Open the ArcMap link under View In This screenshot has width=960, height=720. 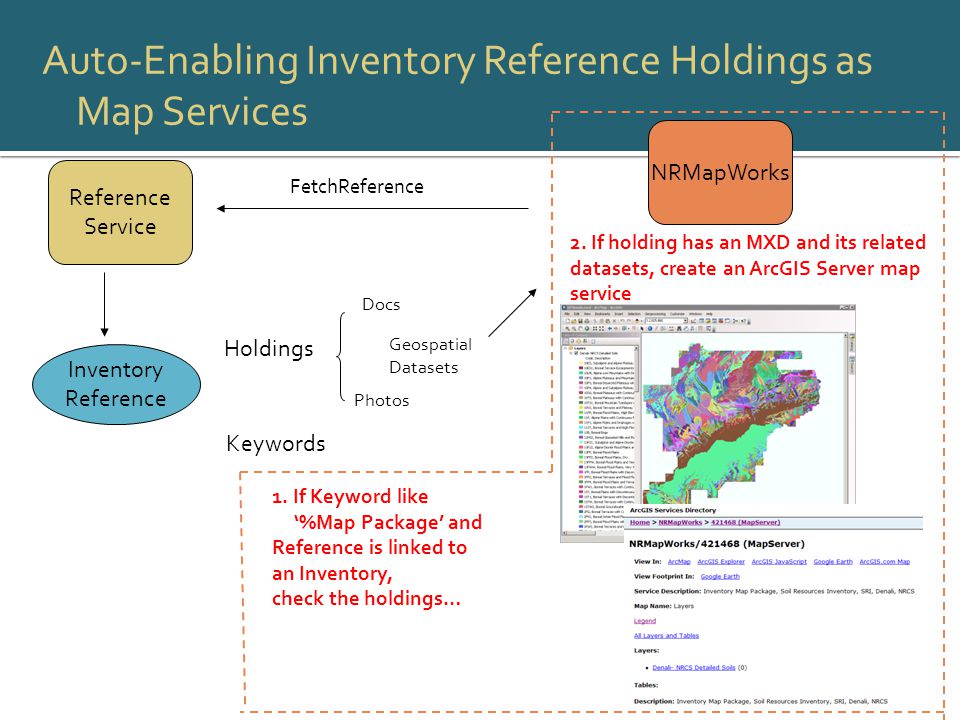[x=678, y=561]
